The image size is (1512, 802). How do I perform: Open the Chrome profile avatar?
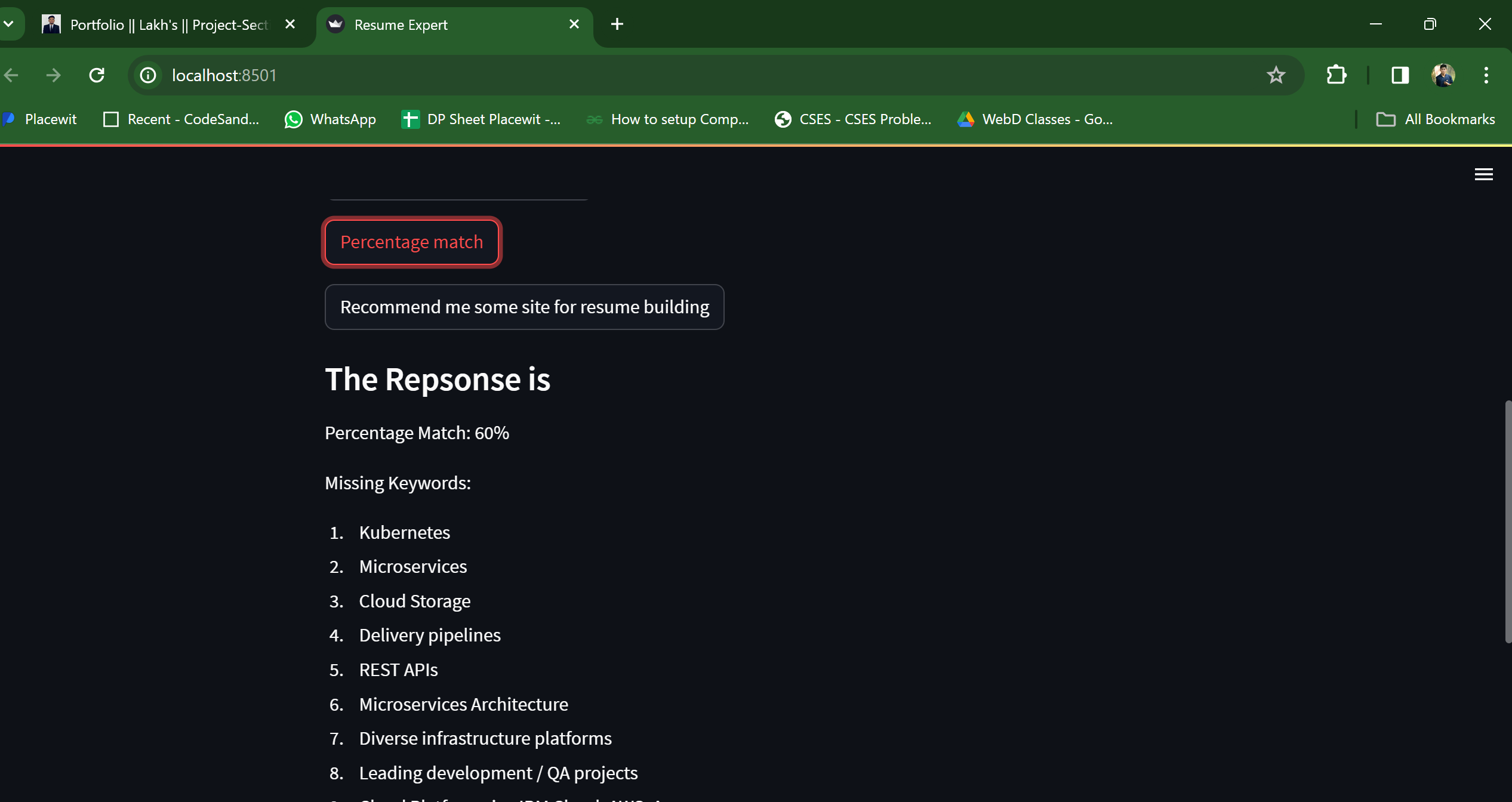(1443, 75)
